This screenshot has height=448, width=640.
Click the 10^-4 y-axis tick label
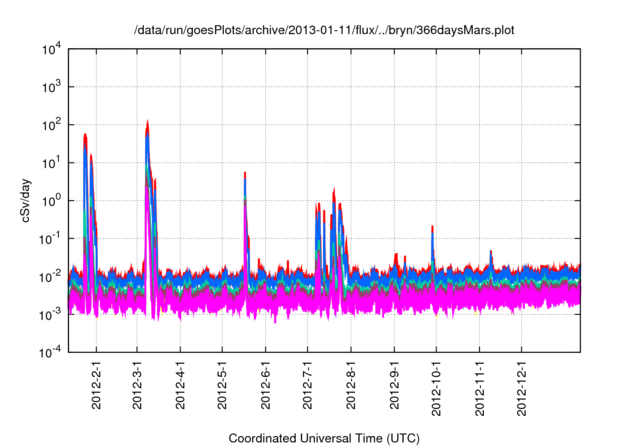tap(53, 352)
